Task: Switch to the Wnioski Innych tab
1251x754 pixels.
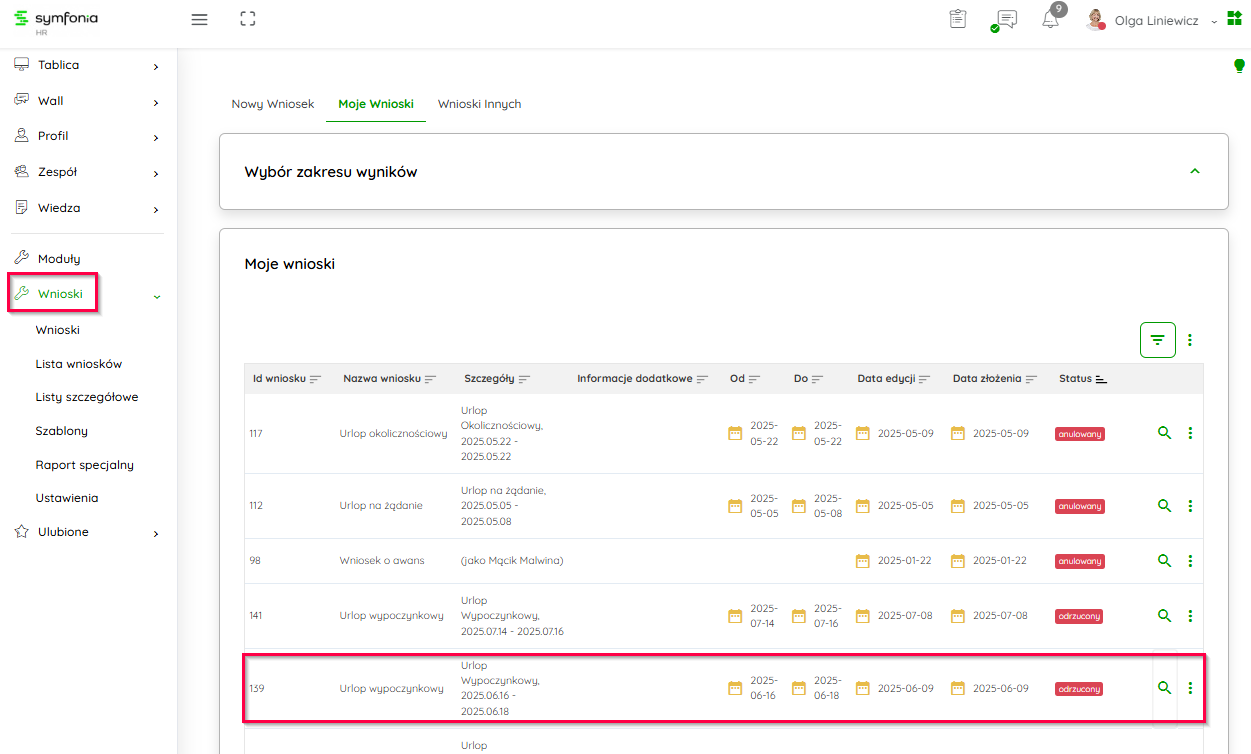Action: (x=479, y=104)
